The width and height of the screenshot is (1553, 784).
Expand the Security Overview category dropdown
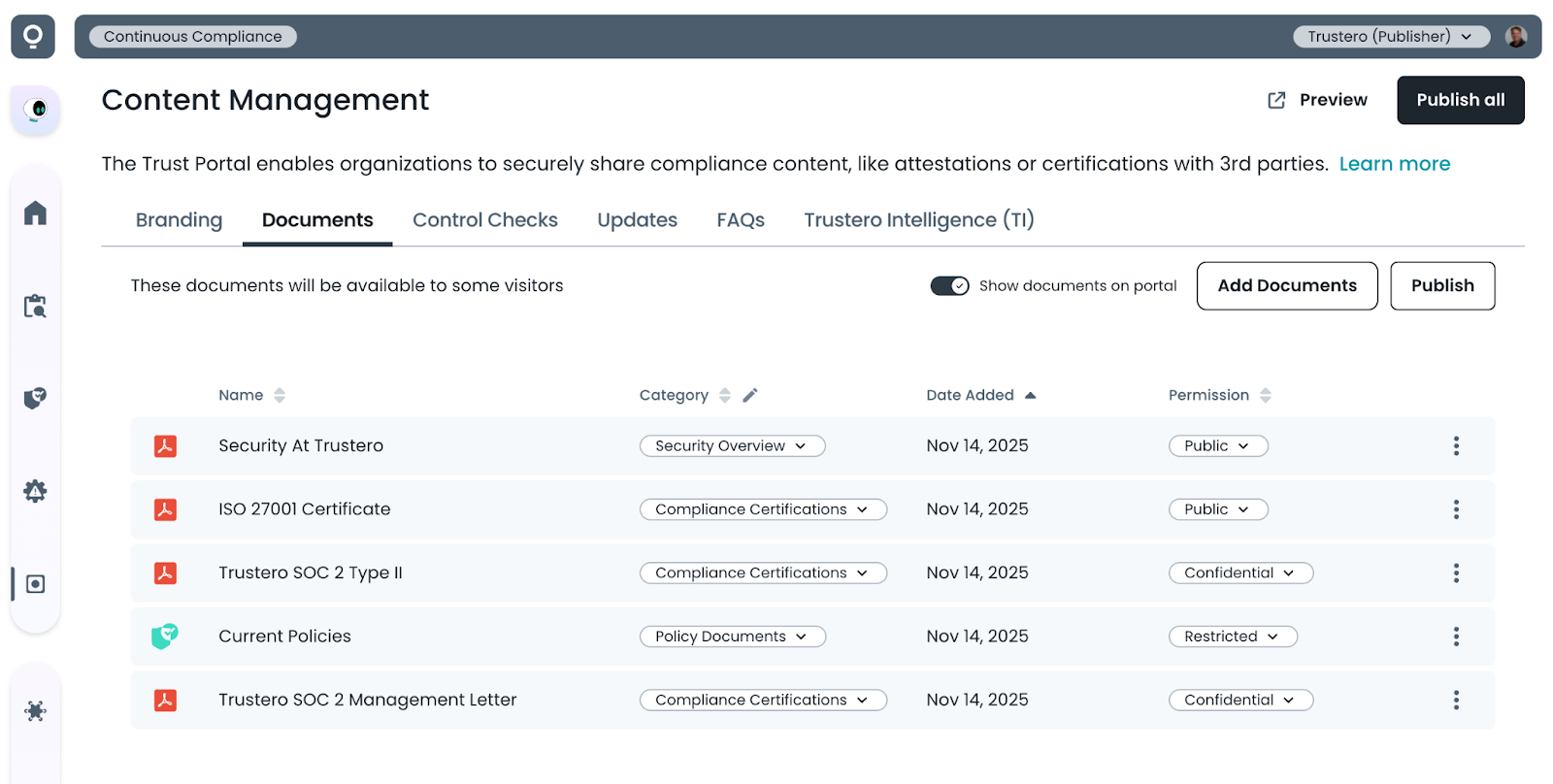coord(732,446)
